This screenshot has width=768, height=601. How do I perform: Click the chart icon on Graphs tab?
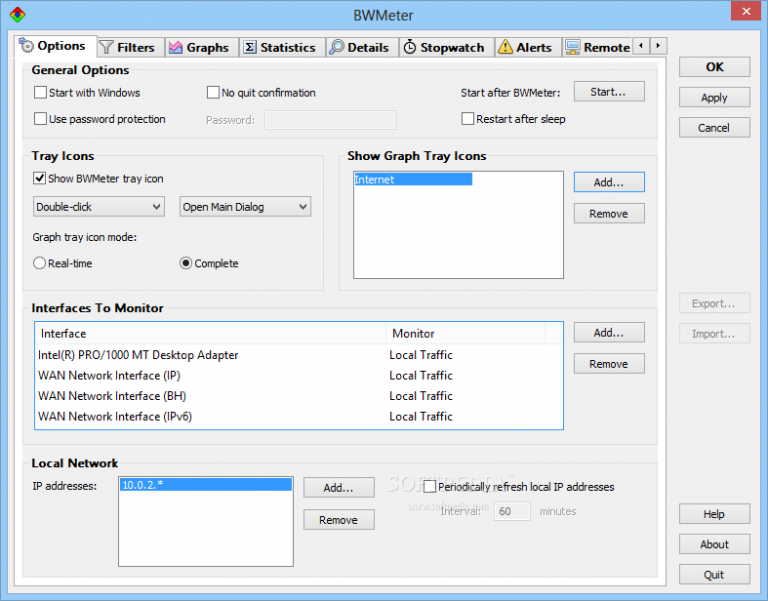coord(175,48)
